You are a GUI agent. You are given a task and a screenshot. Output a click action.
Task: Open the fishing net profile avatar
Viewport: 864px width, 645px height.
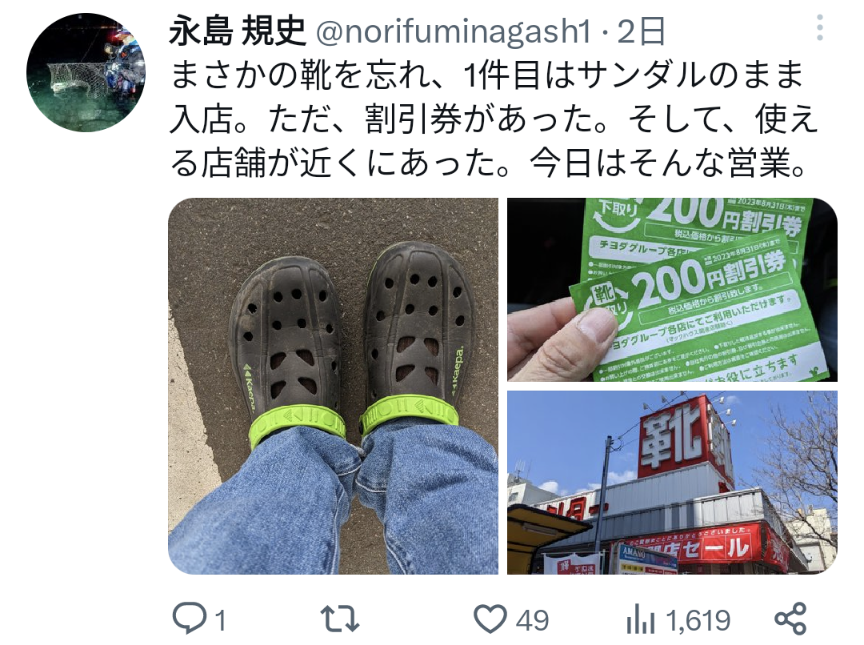(86, 72)
